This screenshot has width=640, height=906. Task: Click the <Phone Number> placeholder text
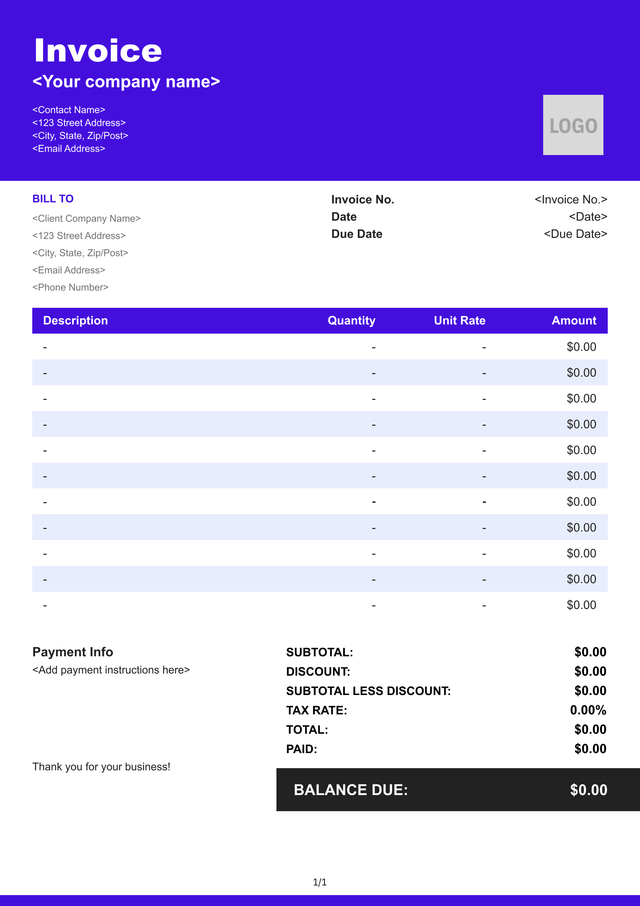coord(70,287)
